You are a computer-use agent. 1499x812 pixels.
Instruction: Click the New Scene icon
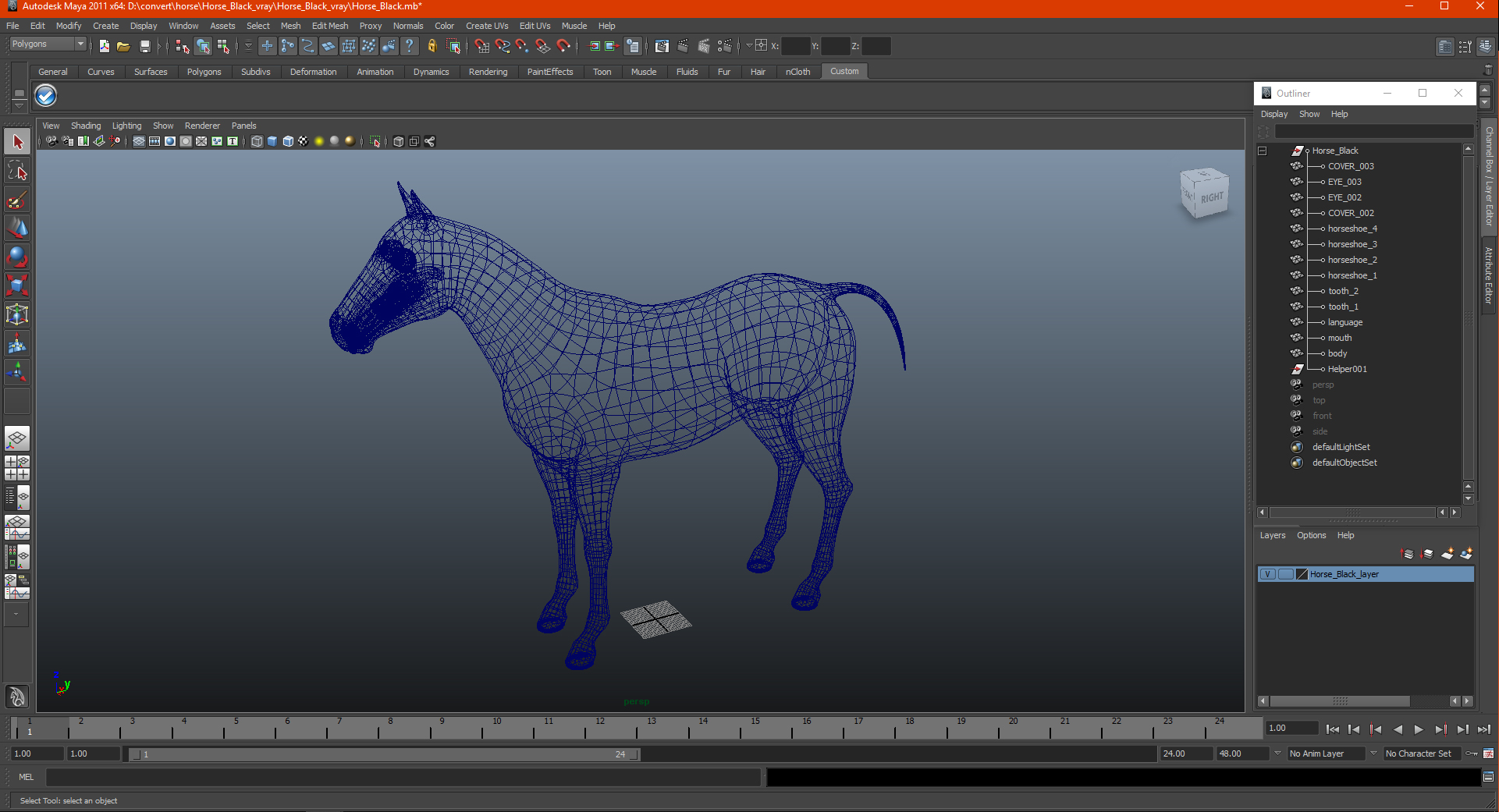105,46
